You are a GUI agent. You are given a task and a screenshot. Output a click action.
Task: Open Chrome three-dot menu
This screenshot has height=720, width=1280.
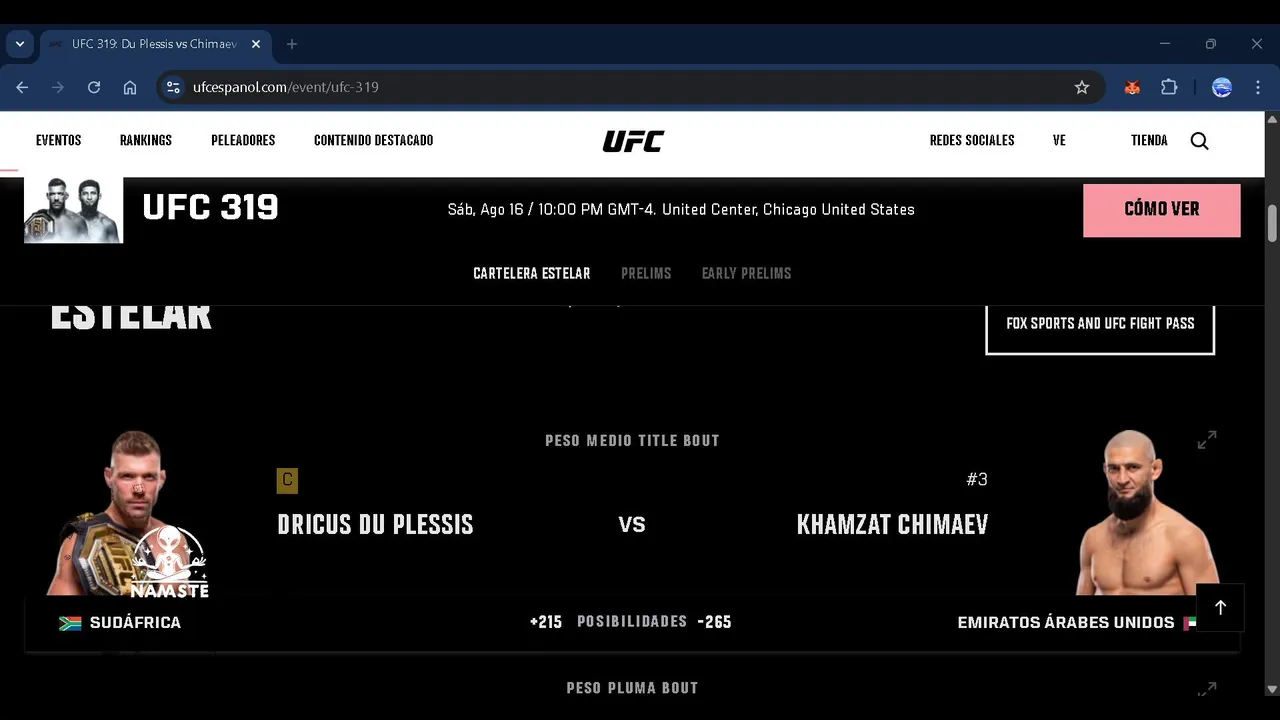click(1258, 87)
